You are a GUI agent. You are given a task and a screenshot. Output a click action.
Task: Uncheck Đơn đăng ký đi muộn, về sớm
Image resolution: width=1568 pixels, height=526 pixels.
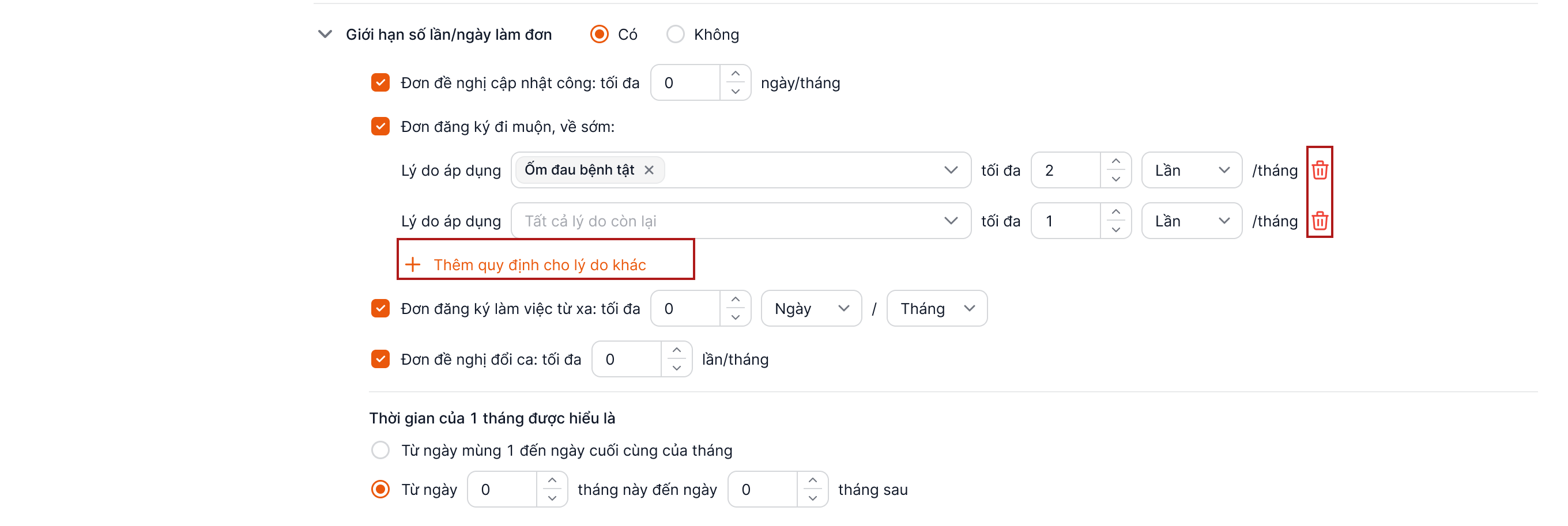pyautogui.click(x=380, y=127)
